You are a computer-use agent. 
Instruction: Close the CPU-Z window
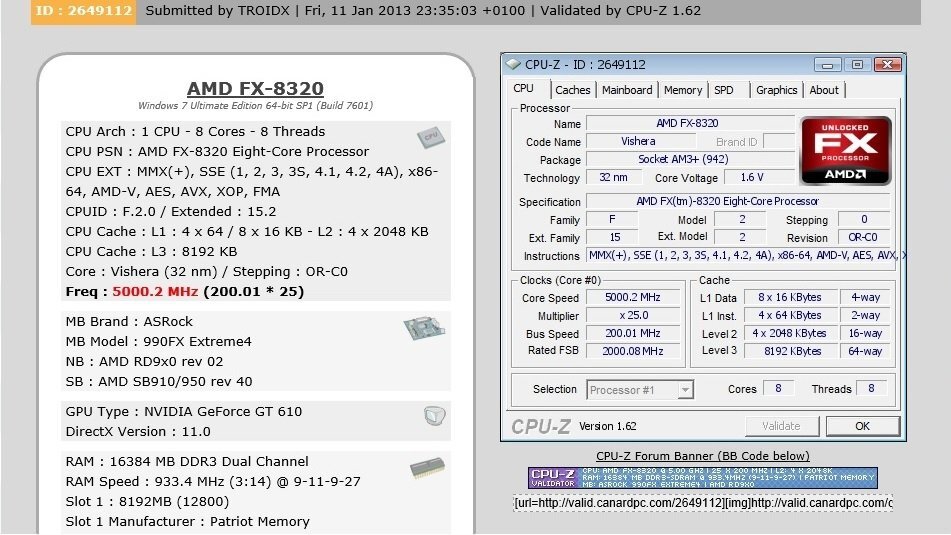coord(887,64)
